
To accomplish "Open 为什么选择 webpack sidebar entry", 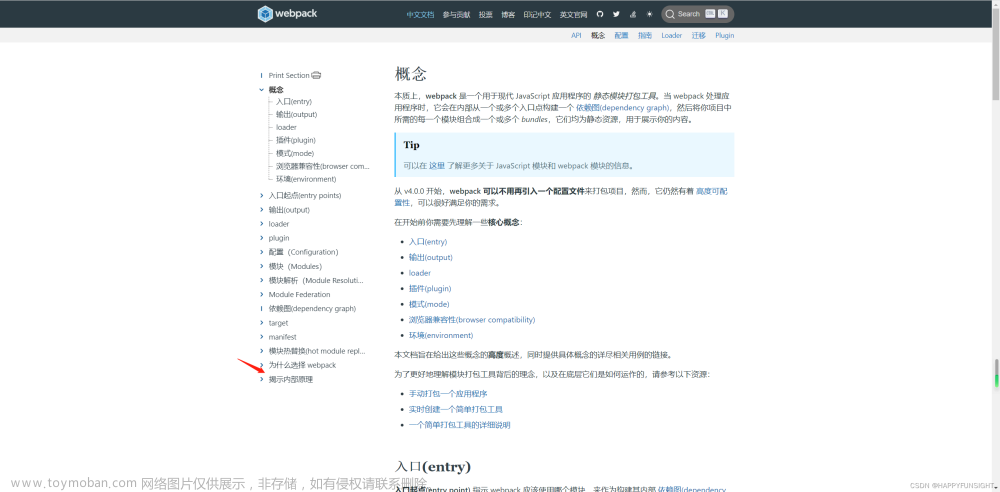I will (302, 365).
